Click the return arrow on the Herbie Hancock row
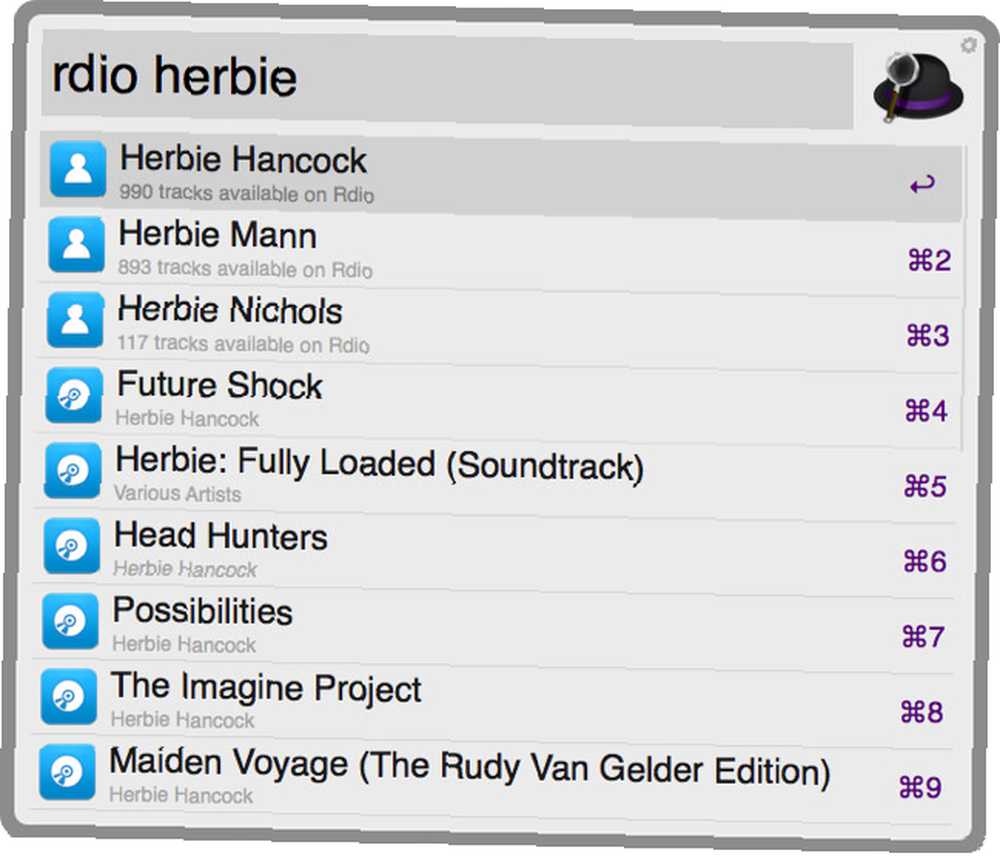Screen dimensions: 1000x856 click(922, 184)
